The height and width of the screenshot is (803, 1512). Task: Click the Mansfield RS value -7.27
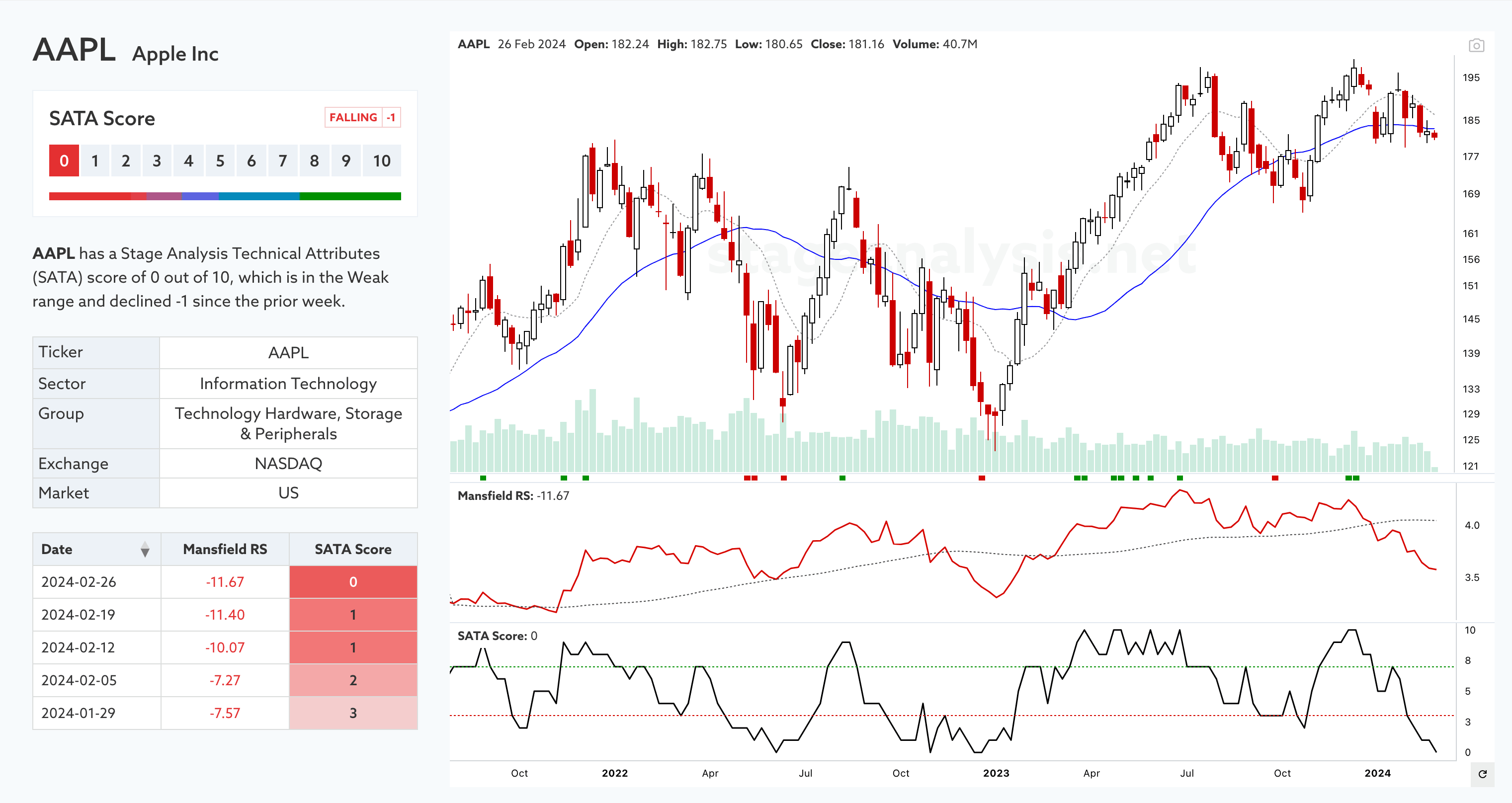pos(225,680)
